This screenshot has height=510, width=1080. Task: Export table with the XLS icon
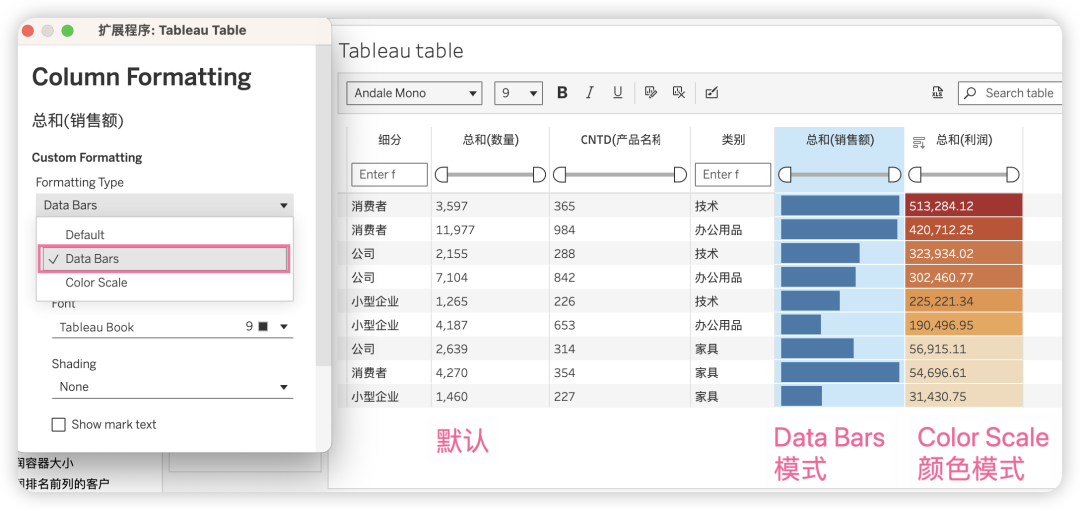(x=937, y=92)
